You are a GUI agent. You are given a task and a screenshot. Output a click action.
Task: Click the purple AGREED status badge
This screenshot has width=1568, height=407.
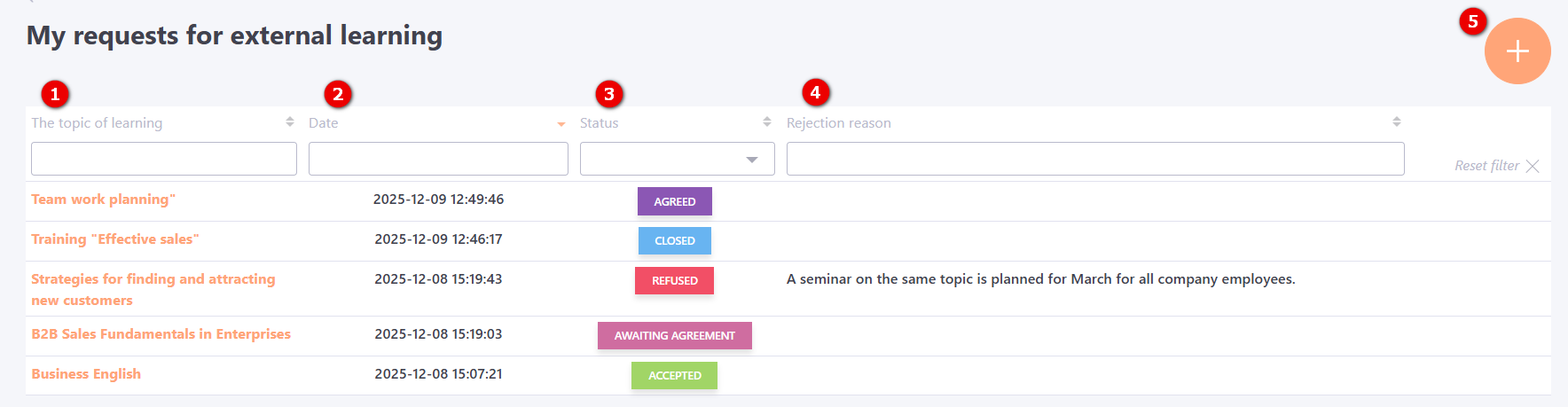pyautogui.click(x=674, y=201)
